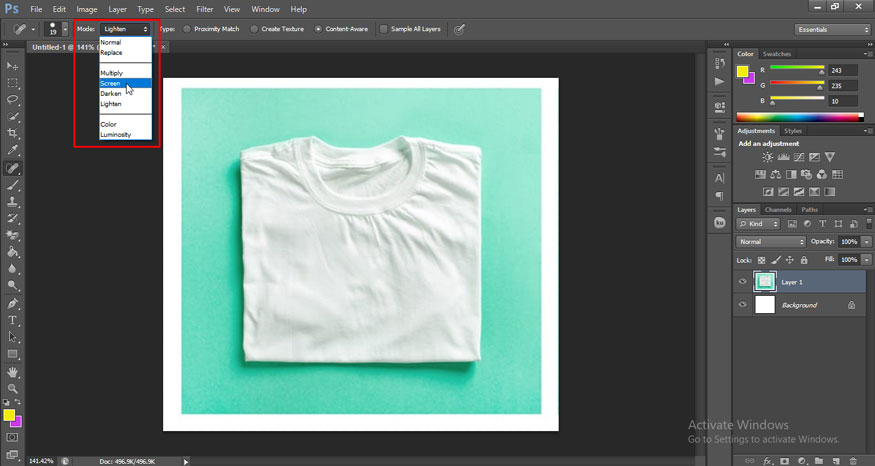The image size is (875, 466).
Task: Select the Move tool
Action: click(12, 66)
